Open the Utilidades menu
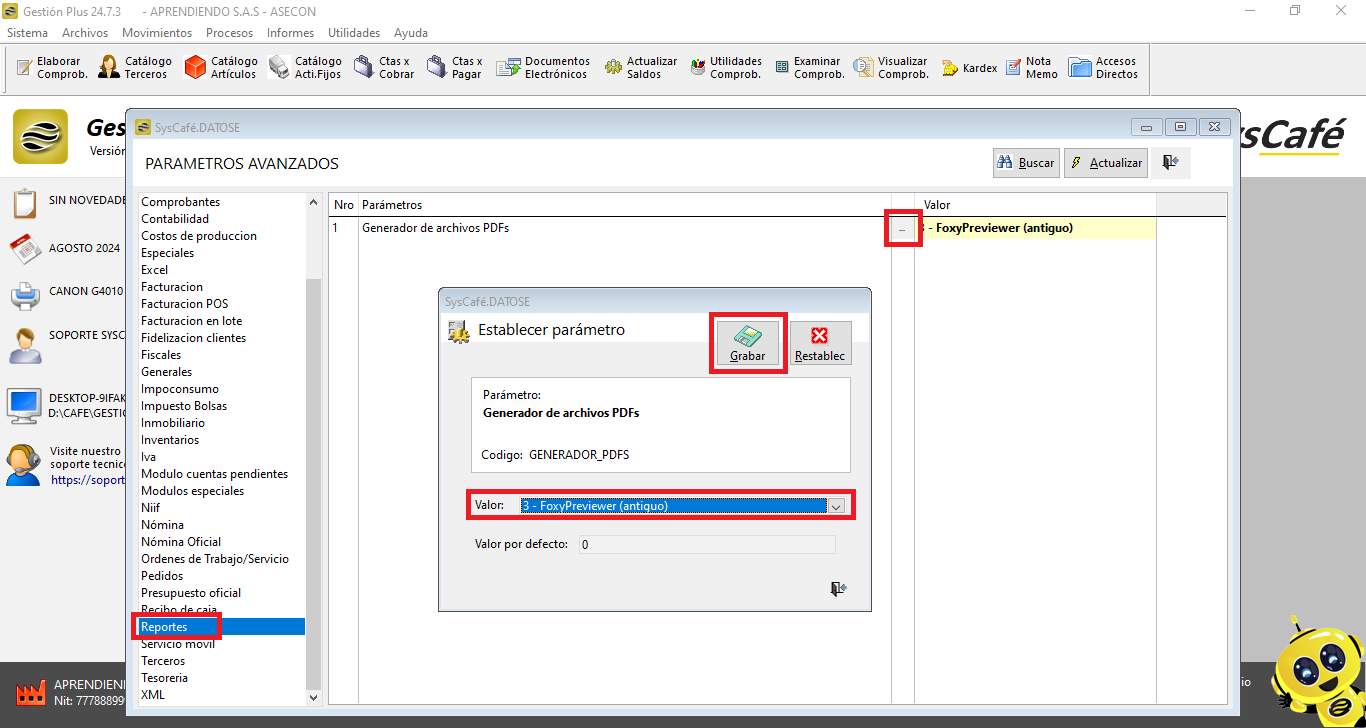This screenshot has width=1366, height=728. click(354, 33)
